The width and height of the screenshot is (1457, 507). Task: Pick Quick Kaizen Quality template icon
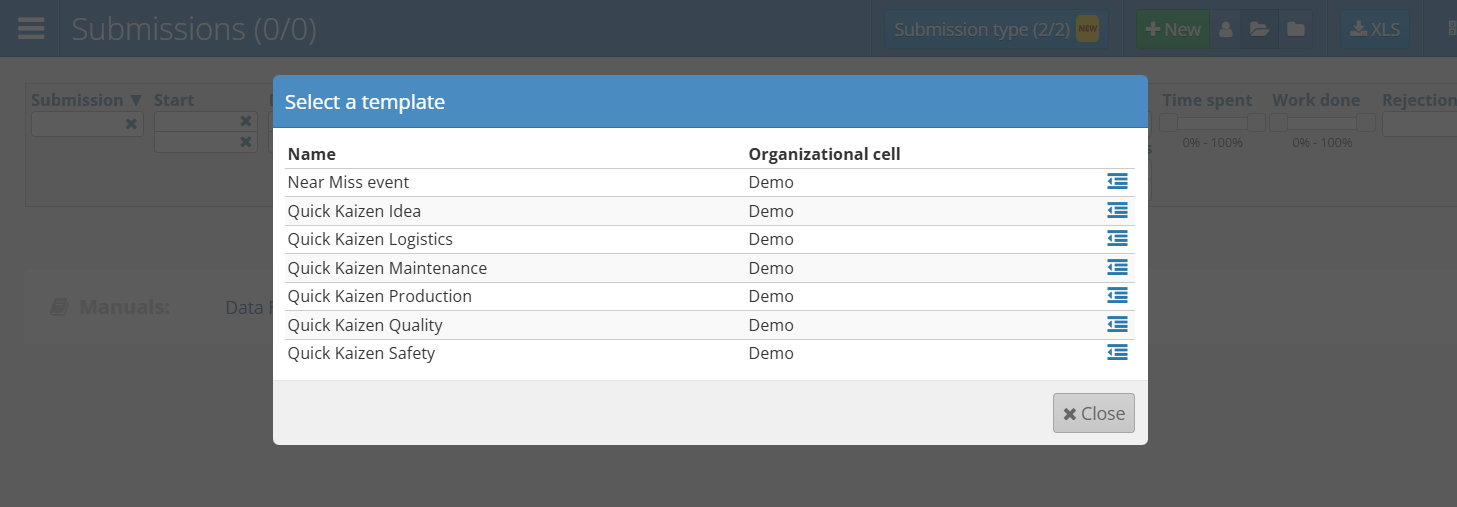point(1117,324)
